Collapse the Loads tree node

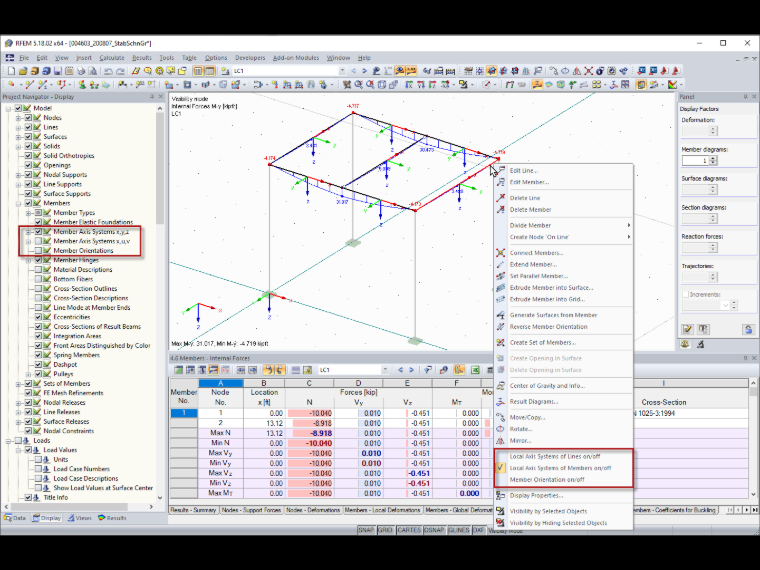8,441
